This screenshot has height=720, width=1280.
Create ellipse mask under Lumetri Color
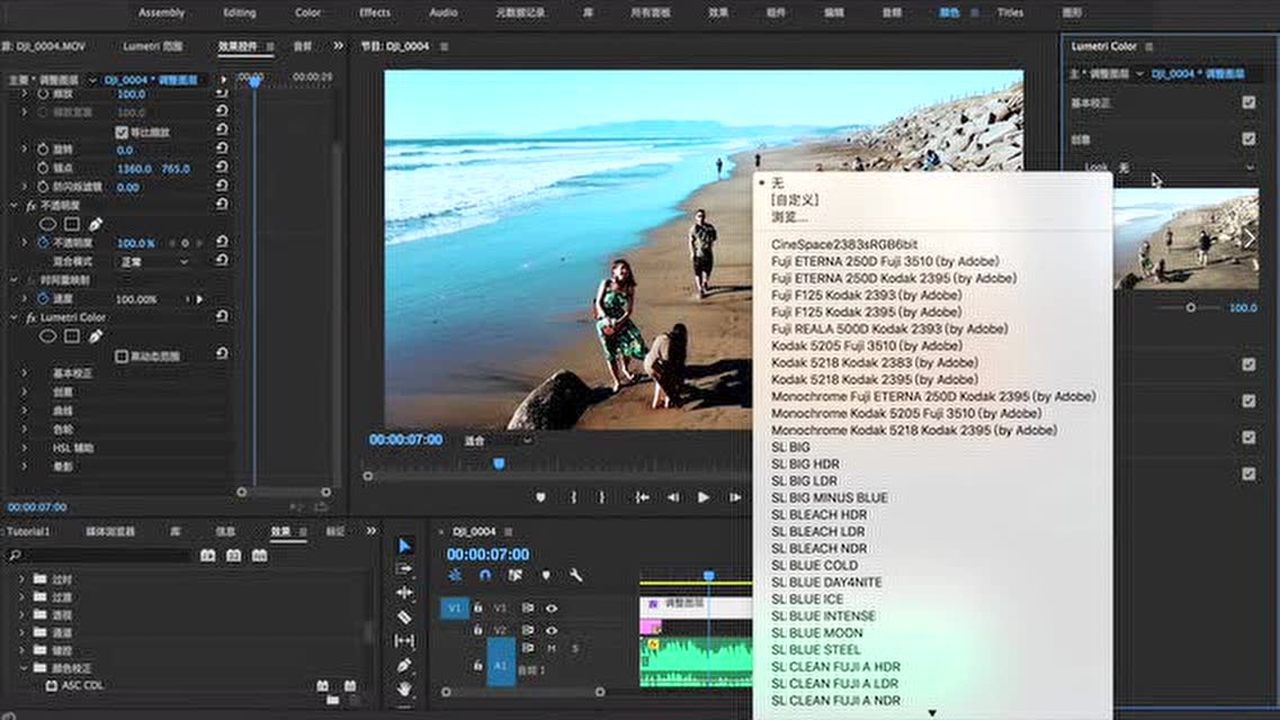click(x=47, y=336)
